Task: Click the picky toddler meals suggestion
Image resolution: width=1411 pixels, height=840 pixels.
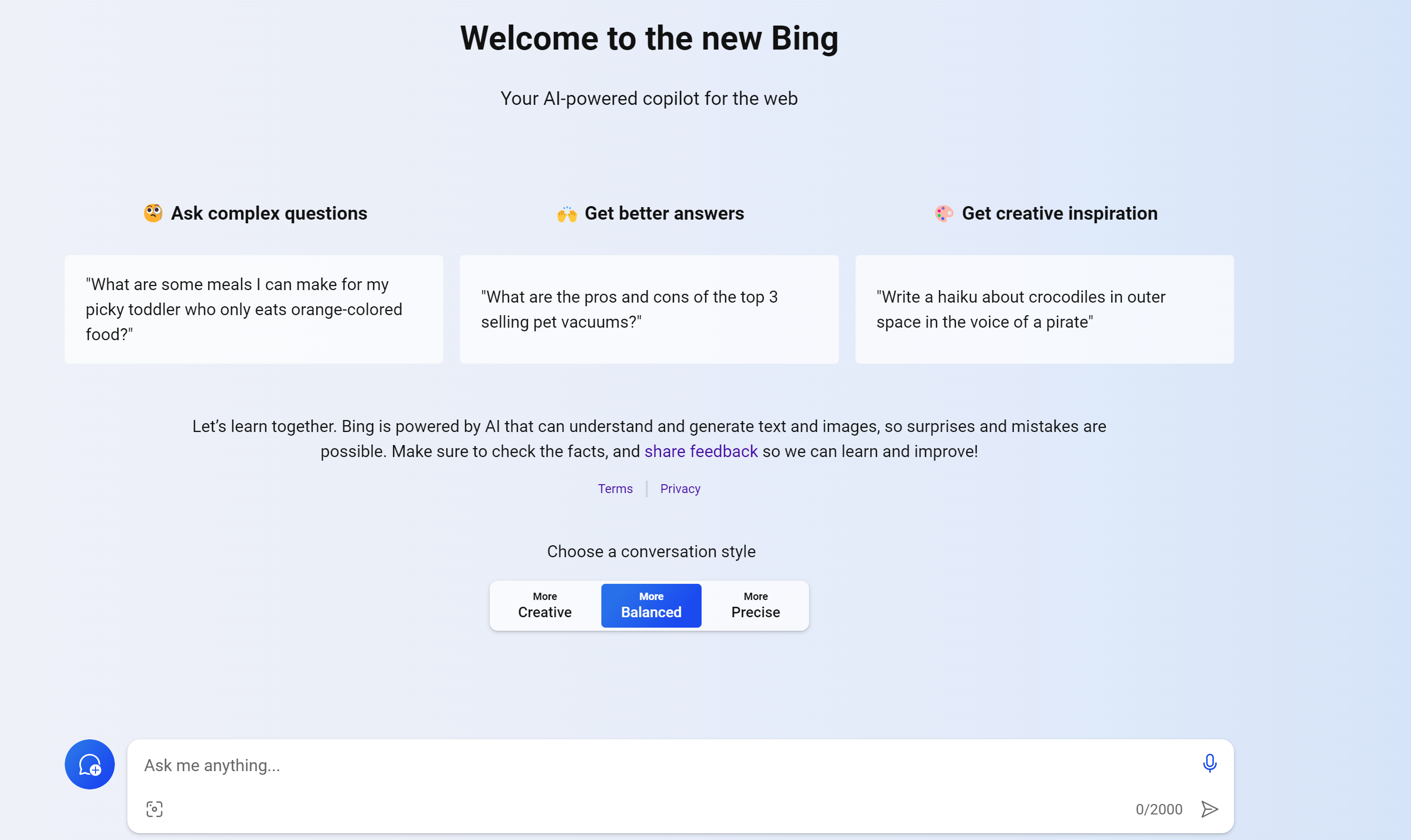Action: click(254, 309)
